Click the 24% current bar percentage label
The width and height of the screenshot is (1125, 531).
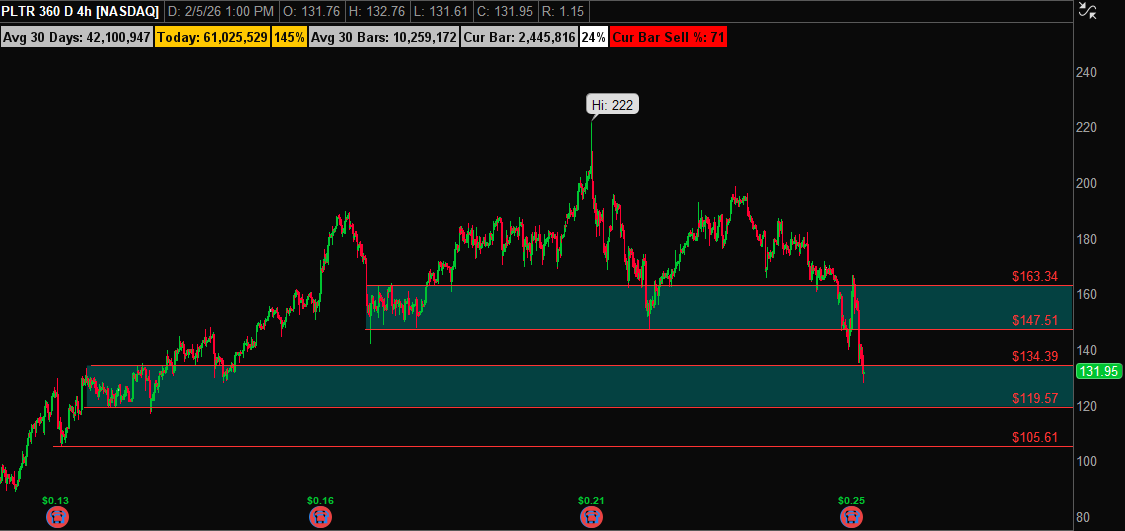(593, 37)
